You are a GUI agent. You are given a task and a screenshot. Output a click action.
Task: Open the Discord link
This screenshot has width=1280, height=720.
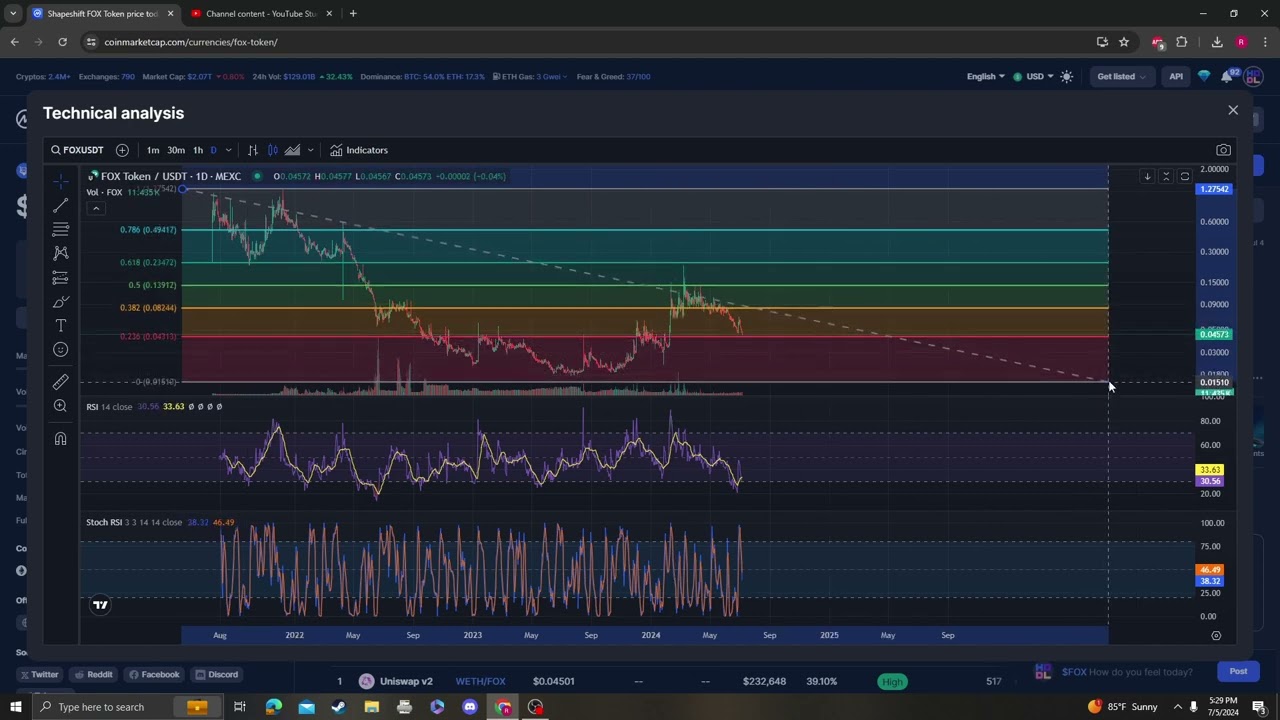[x=217, y=674]
